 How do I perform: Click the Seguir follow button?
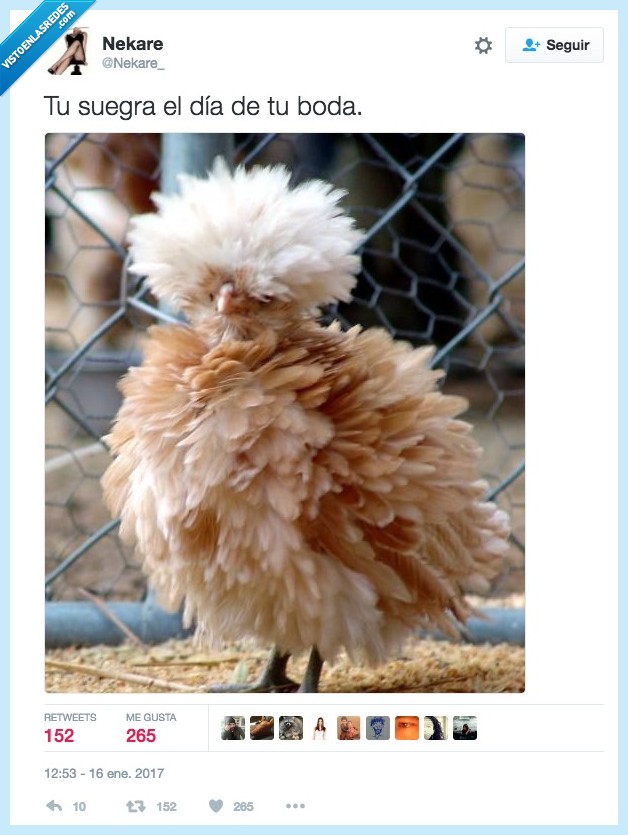click(x=554, y=45)
